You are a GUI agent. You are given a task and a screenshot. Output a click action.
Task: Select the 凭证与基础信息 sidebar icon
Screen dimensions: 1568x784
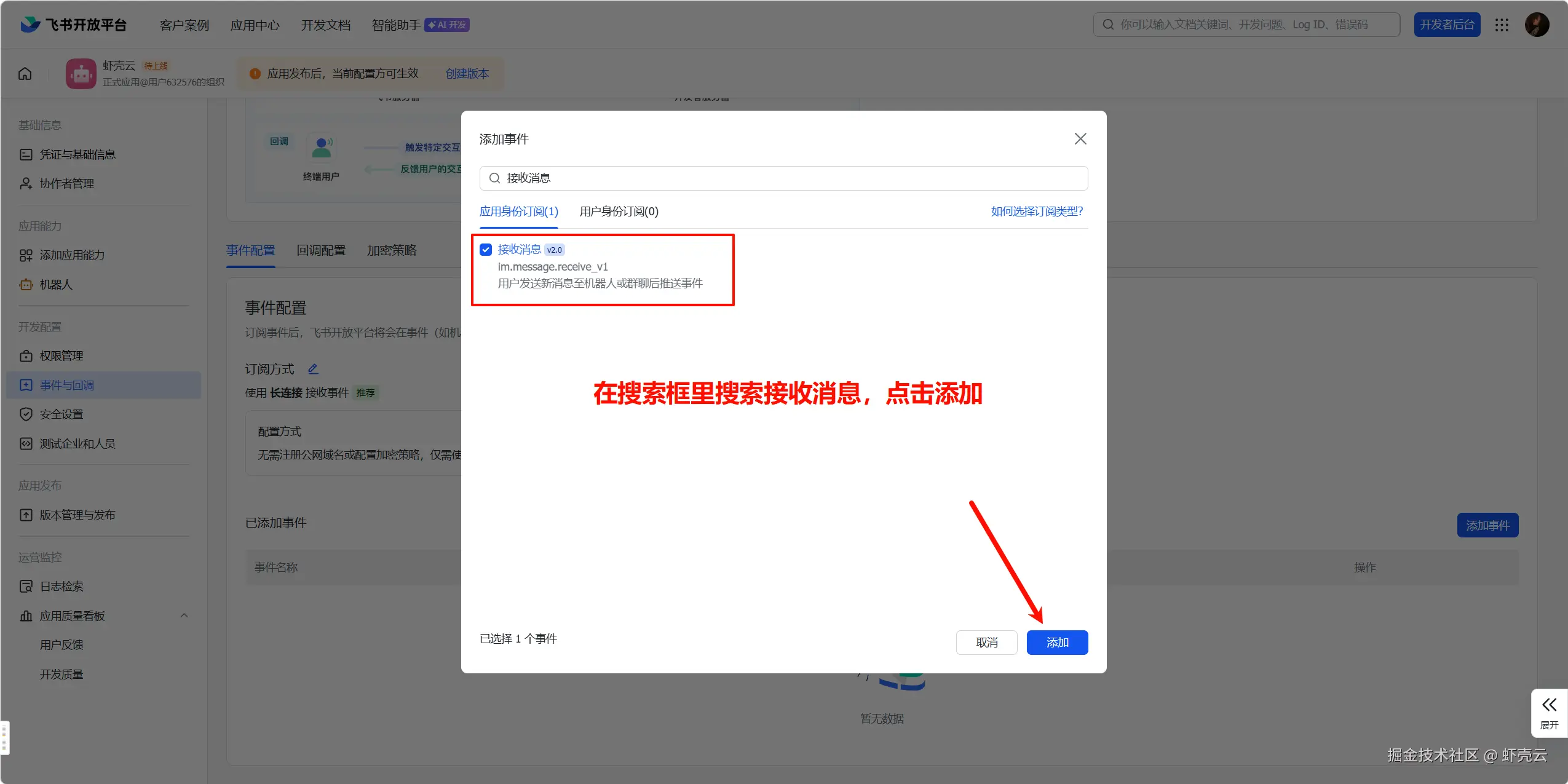26,154
